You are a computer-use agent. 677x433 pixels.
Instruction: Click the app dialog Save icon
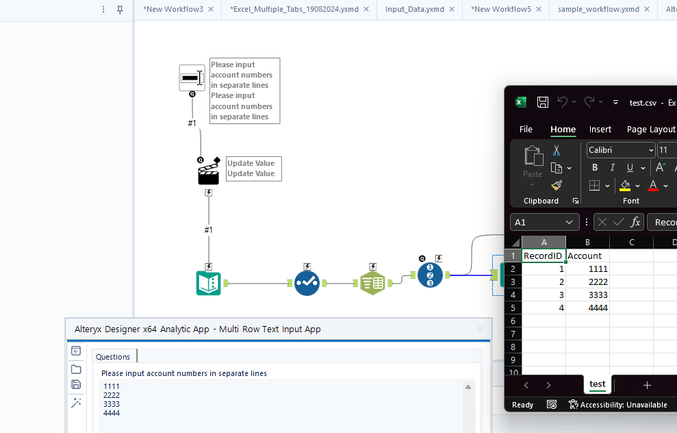coord(76,385)
